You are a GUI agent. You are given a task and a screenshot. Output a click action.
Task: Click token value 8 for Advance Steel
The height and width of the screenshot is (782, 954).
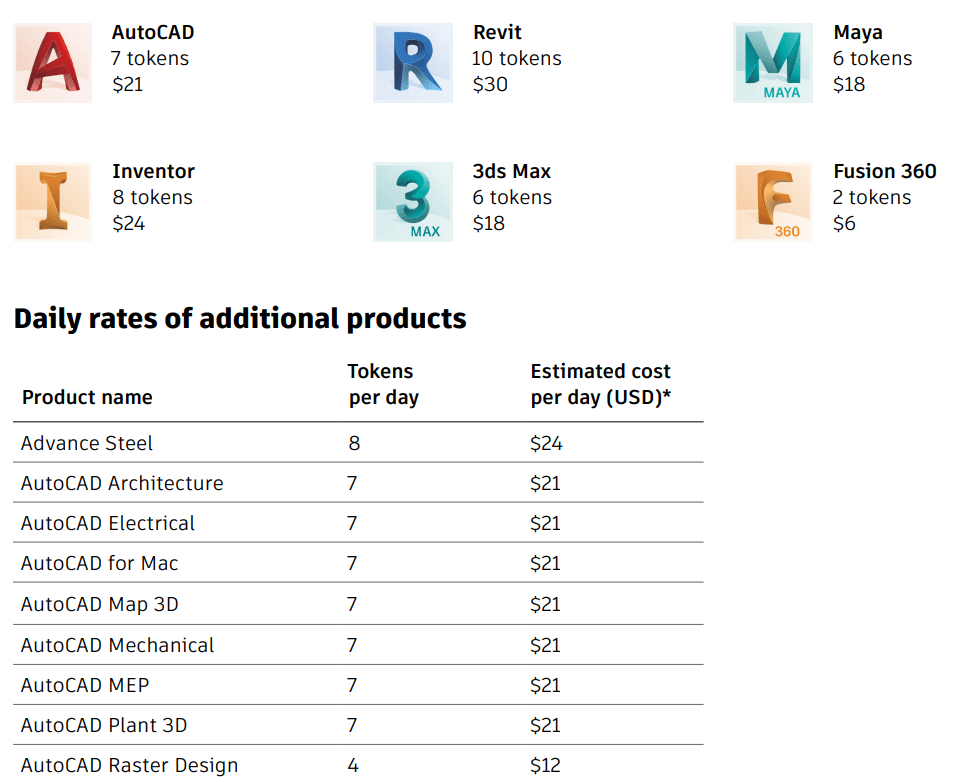[x=354, y=443]
